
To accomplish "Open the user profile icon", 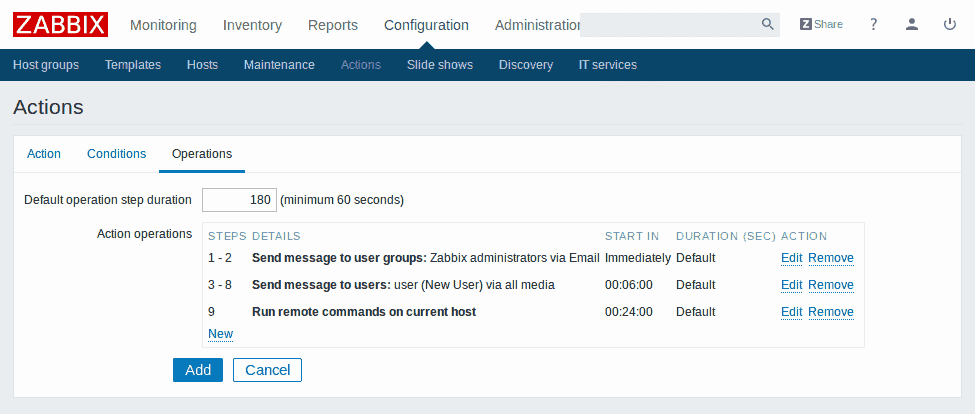I will pyautogui.click(x=911, y=25).
